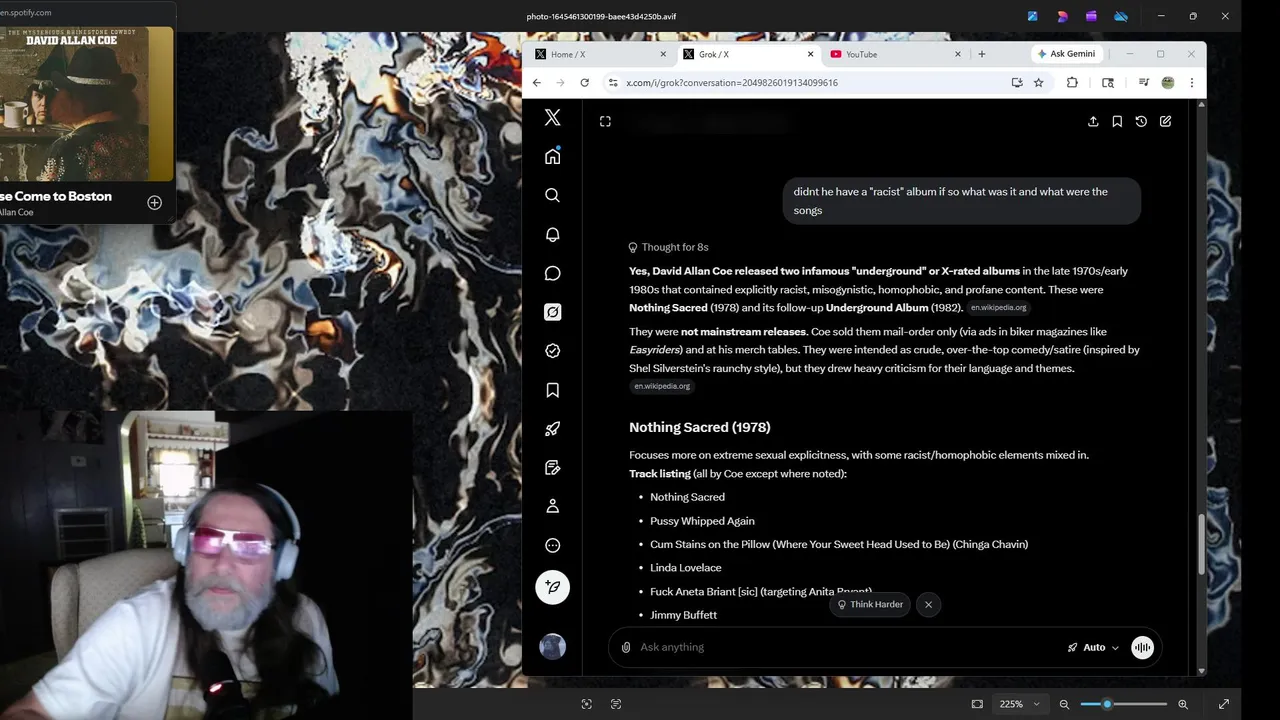Add song to library in Spotify window
1280x720 pixels.
(154, 203)
